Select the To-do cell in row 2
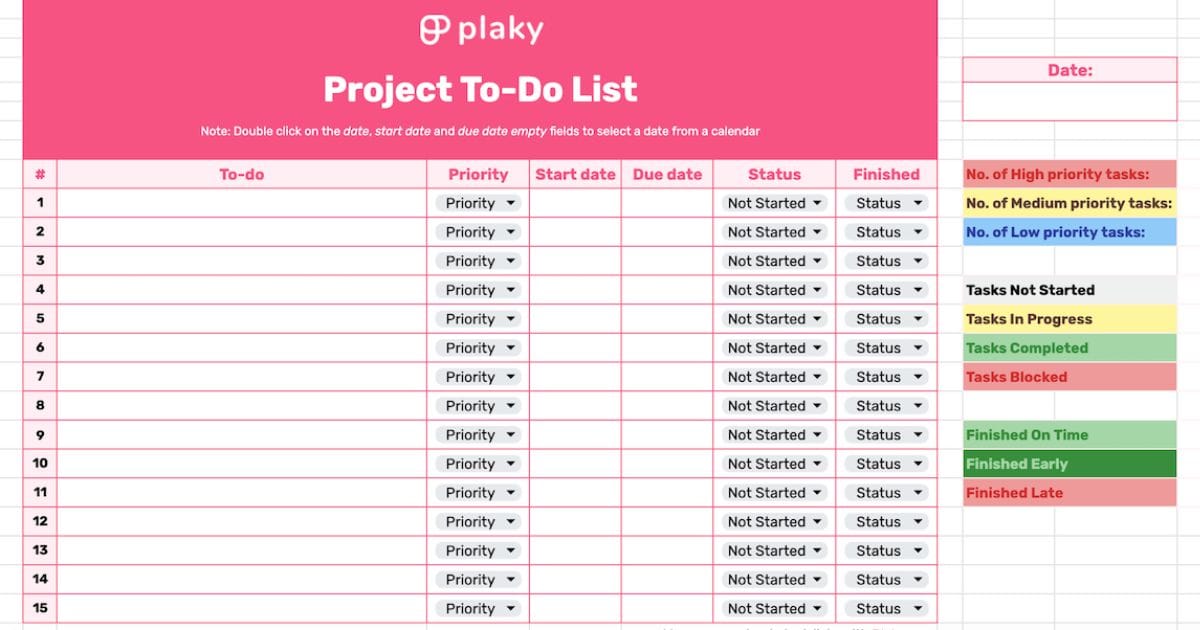Viewport: 1200px width, 630px height. click(x=242, y=232)
